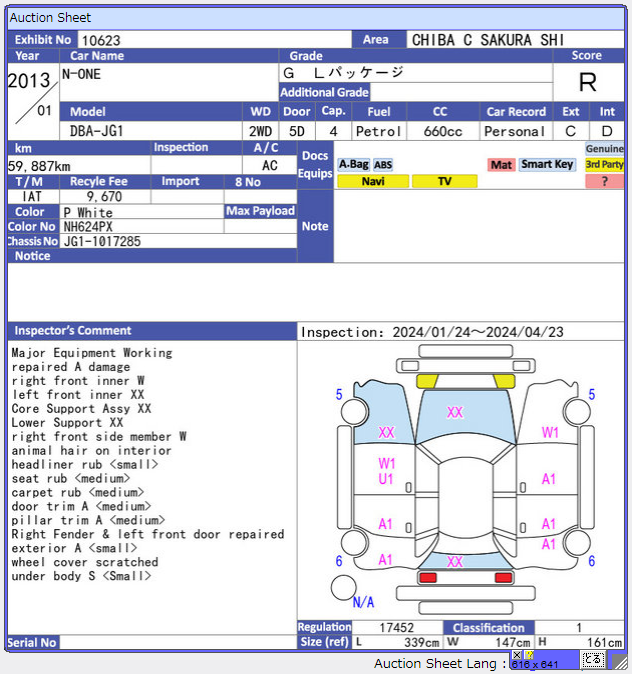
Task: Click the A.Bag equipment badge
Action: (x=353, y=164)
